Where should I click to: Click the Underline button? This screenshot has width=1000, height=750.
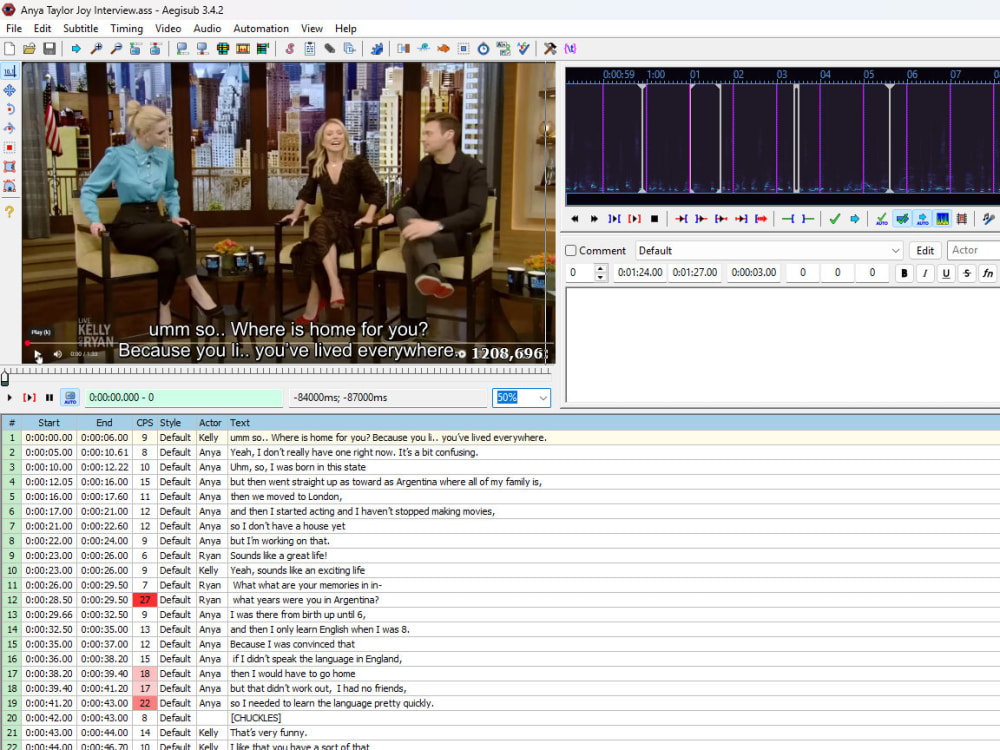pyautogui.click(x=946, y=273)
